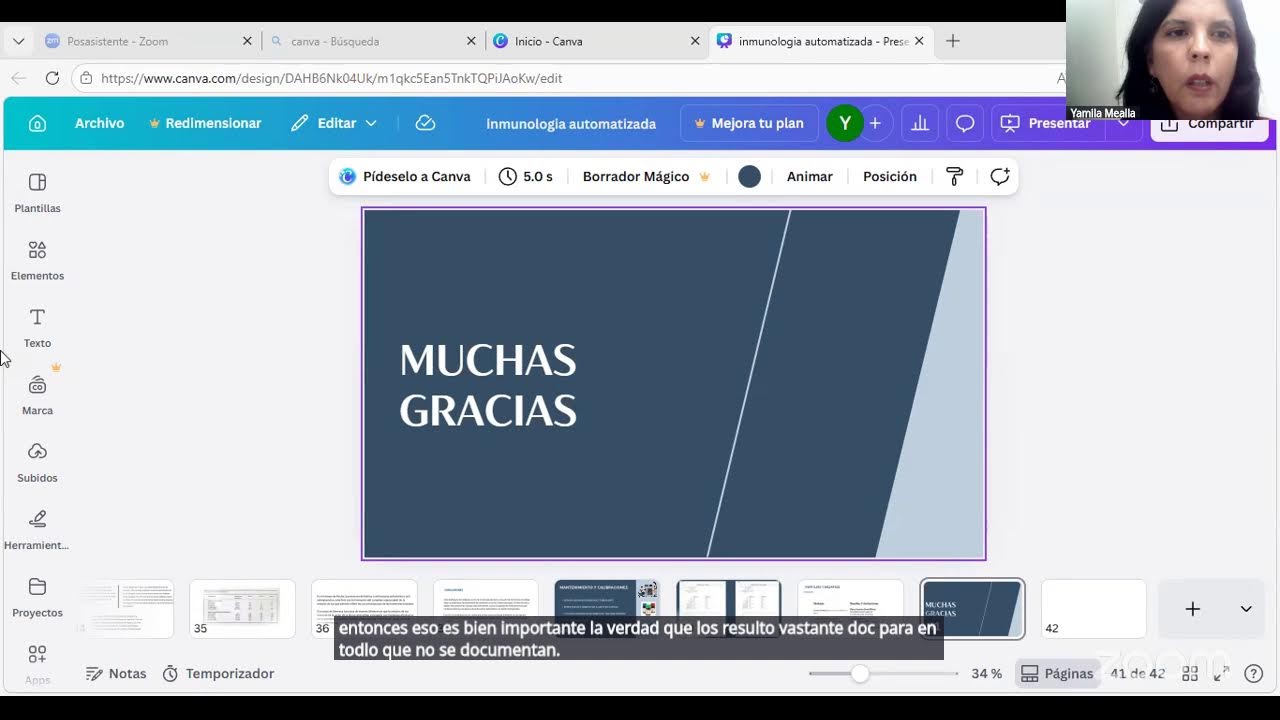Click the Presentar button
Screen dimensions: 1280x720
[x=1046, y=123]
